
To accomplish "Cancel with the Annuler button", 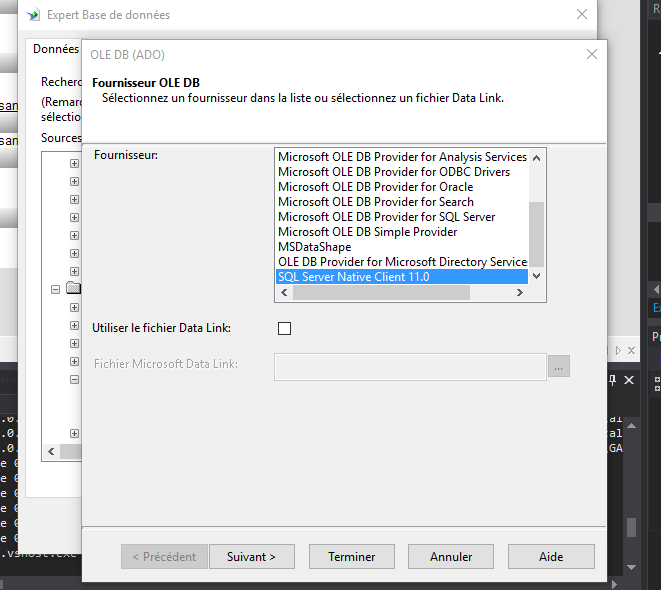I will (451, 557).
